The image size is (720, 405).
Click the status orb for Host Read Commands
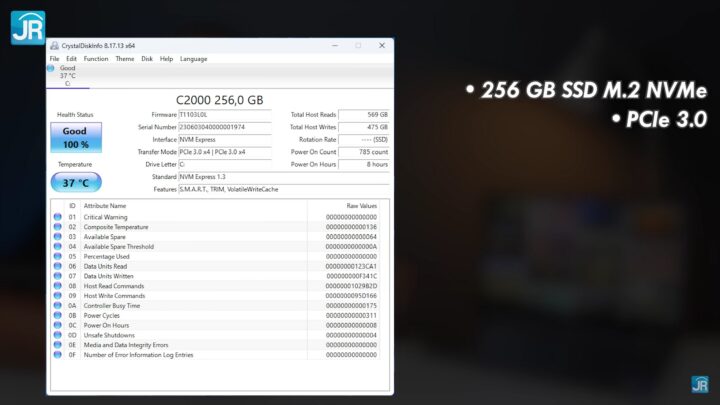(x=57, y=286)
